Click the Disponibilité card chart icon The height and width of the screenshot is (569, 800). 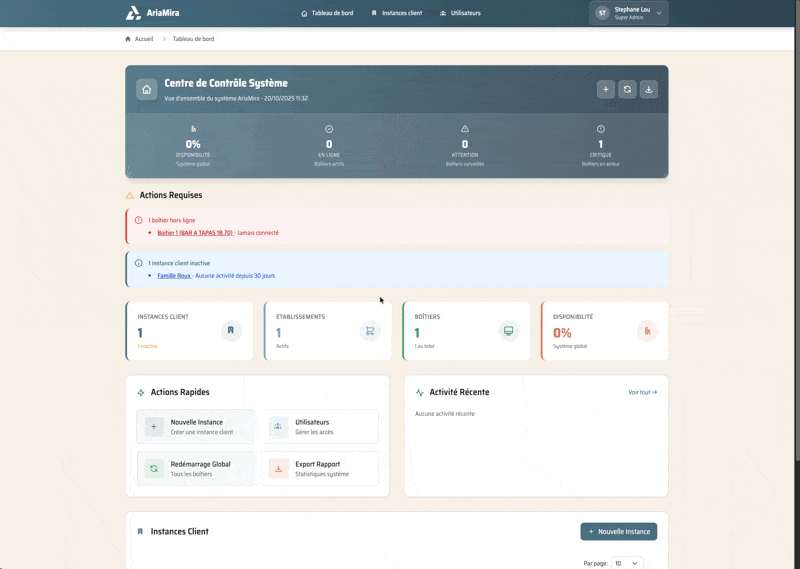point(647,331)
